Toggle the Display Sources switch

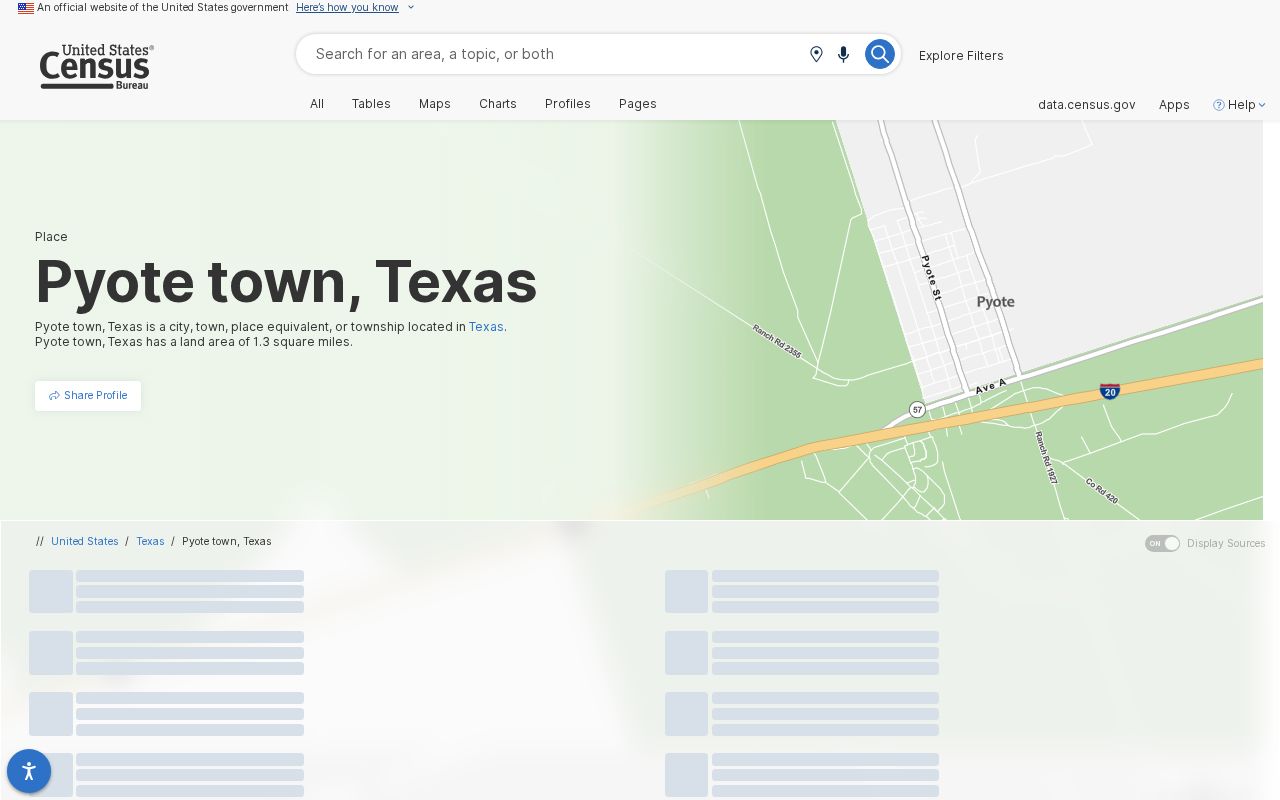(x=1162, y=543)
